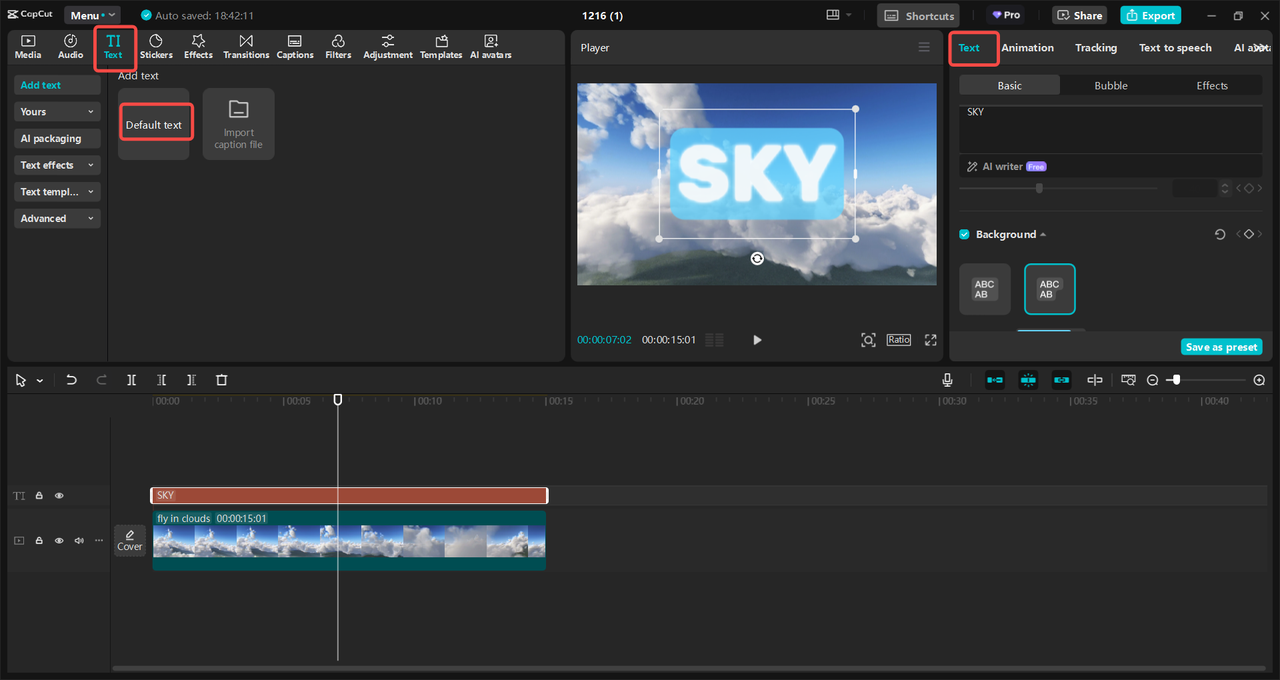The height and width of the screenshot is (680, 1280).
Task: Open the Filters panel
Action: click(x=338, y=46)
